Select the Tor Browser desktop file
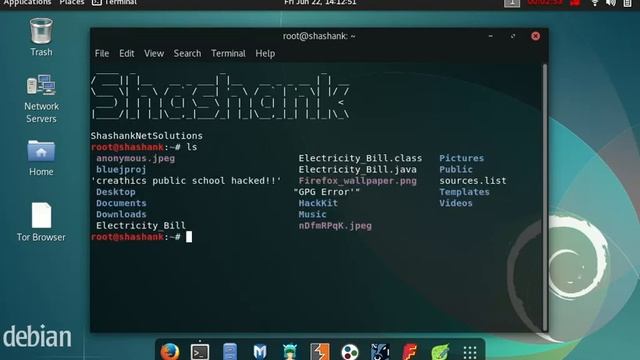The width and height of the screenshot is (640, 360). click(41, 222)
